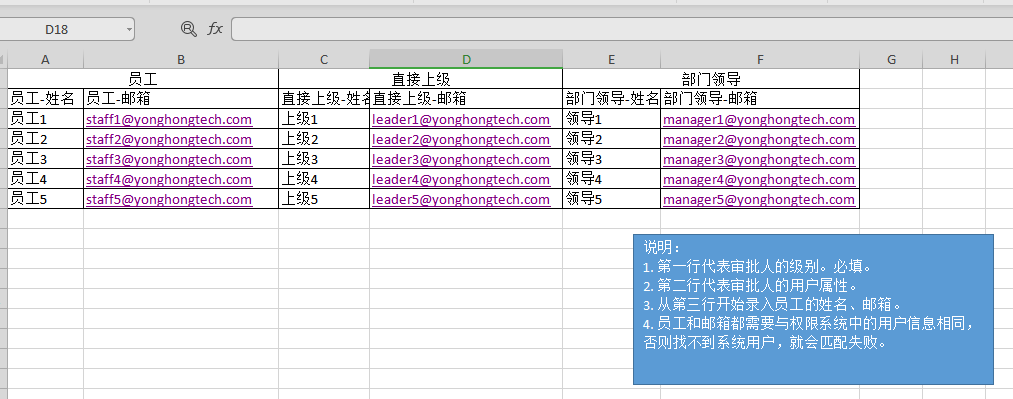Select cell 领导1

611,119
